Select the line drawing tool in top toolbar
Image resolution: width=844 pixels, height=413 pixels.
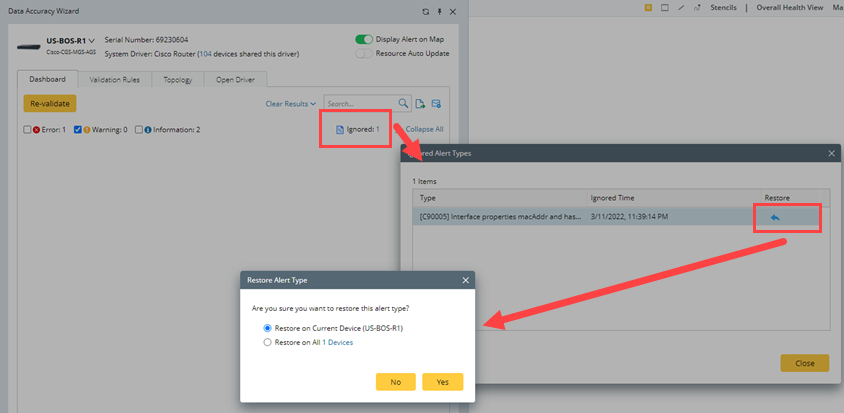point(681,7)
